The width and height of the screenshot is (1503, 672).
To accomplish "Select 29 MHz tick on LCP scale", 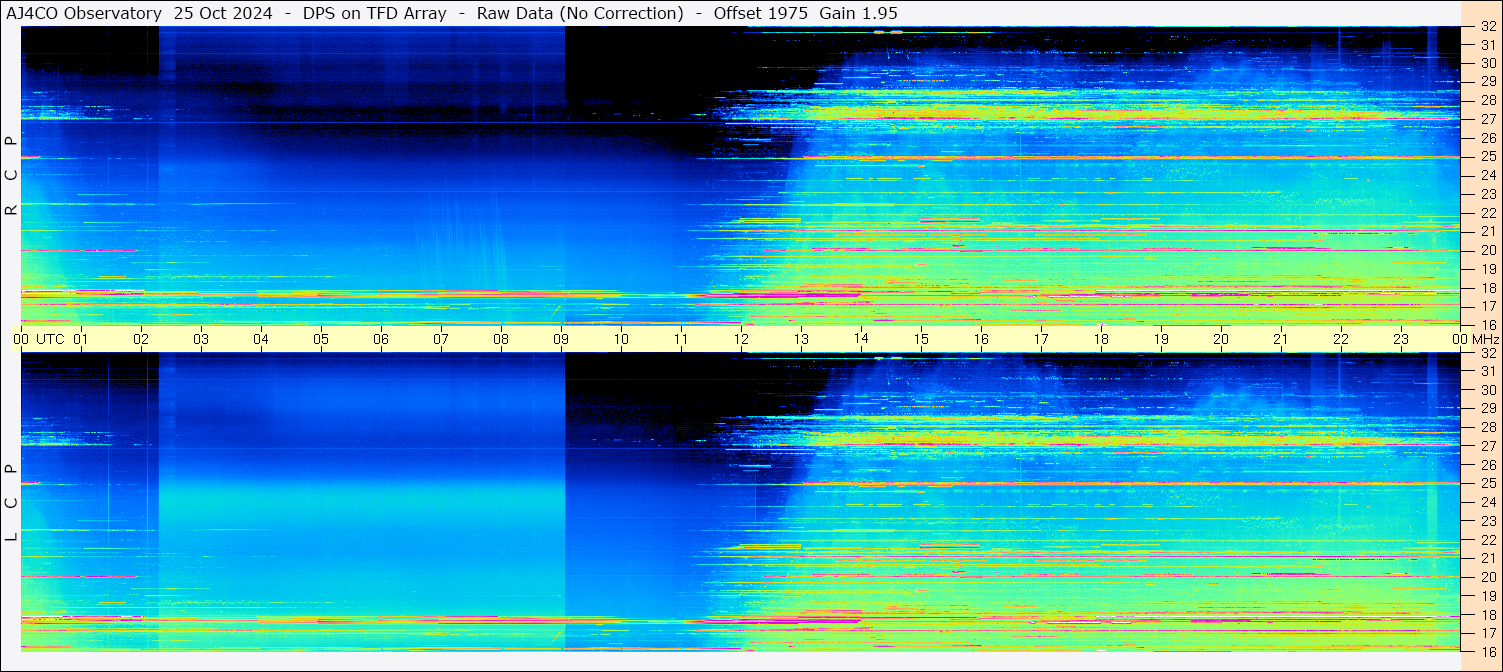I will (x=1488, y=408).
